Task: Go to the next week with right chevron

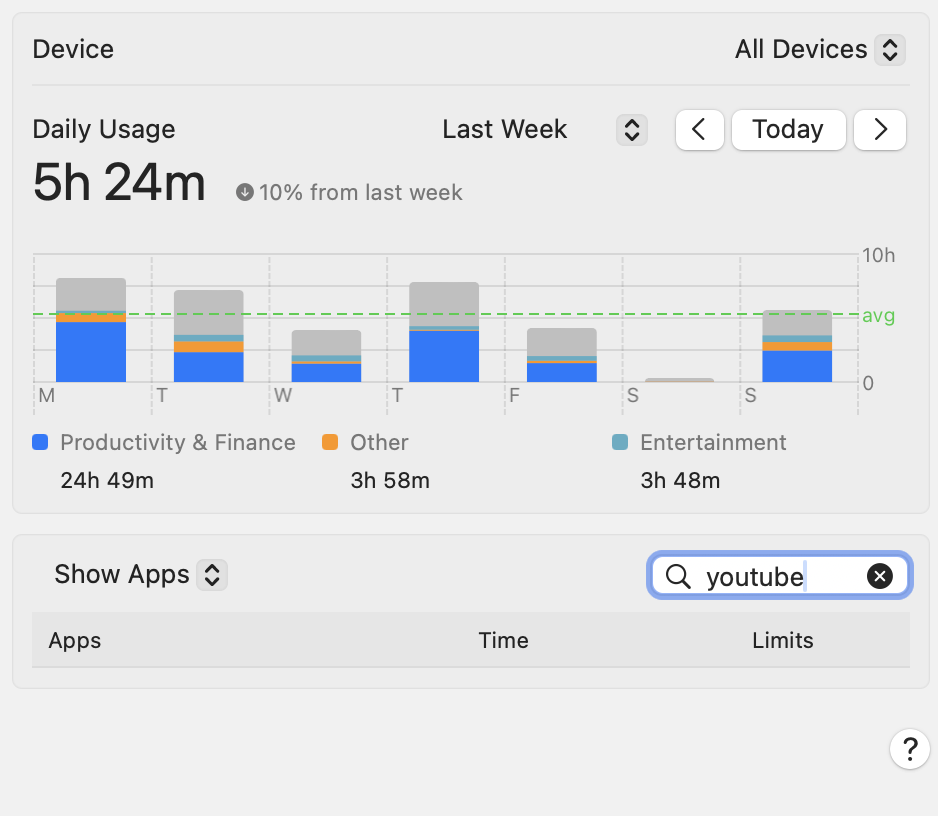Action: tap(880, 130)
